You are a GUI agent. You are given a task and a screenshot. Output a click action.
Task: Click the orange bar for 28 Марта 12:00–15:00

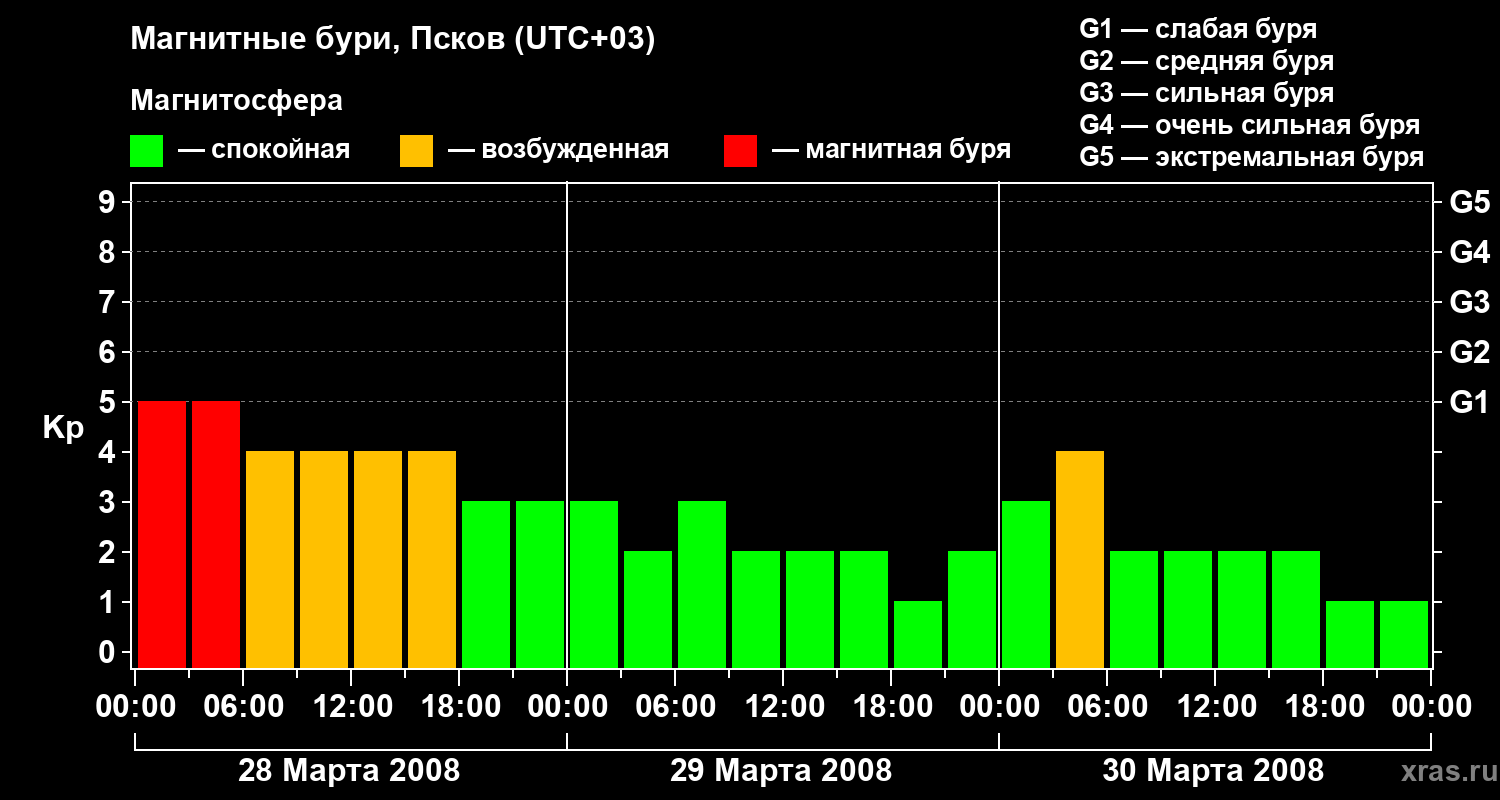[x=378, y=559]
